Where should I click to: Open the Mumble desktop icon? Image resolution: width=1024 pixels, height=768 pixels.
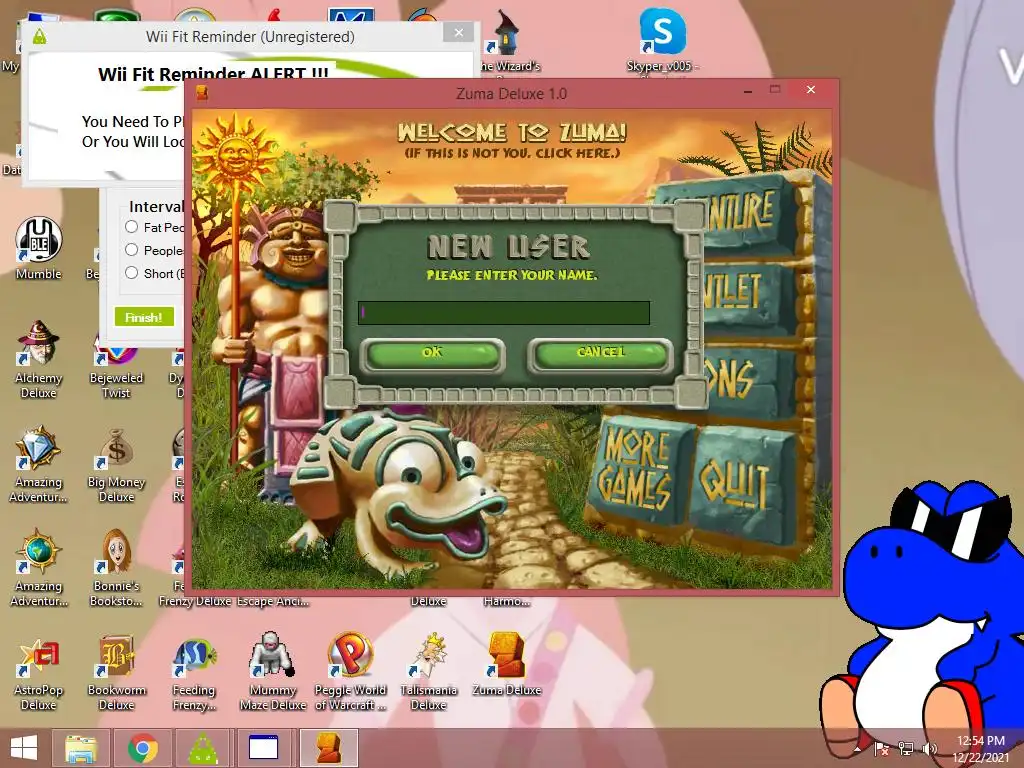point(39,248)
